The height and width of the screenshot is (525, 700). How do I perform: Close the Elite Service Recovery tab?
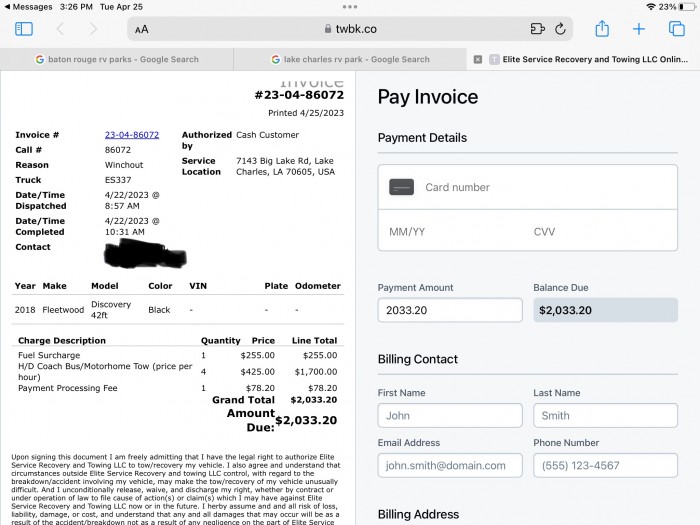point(478,59)
